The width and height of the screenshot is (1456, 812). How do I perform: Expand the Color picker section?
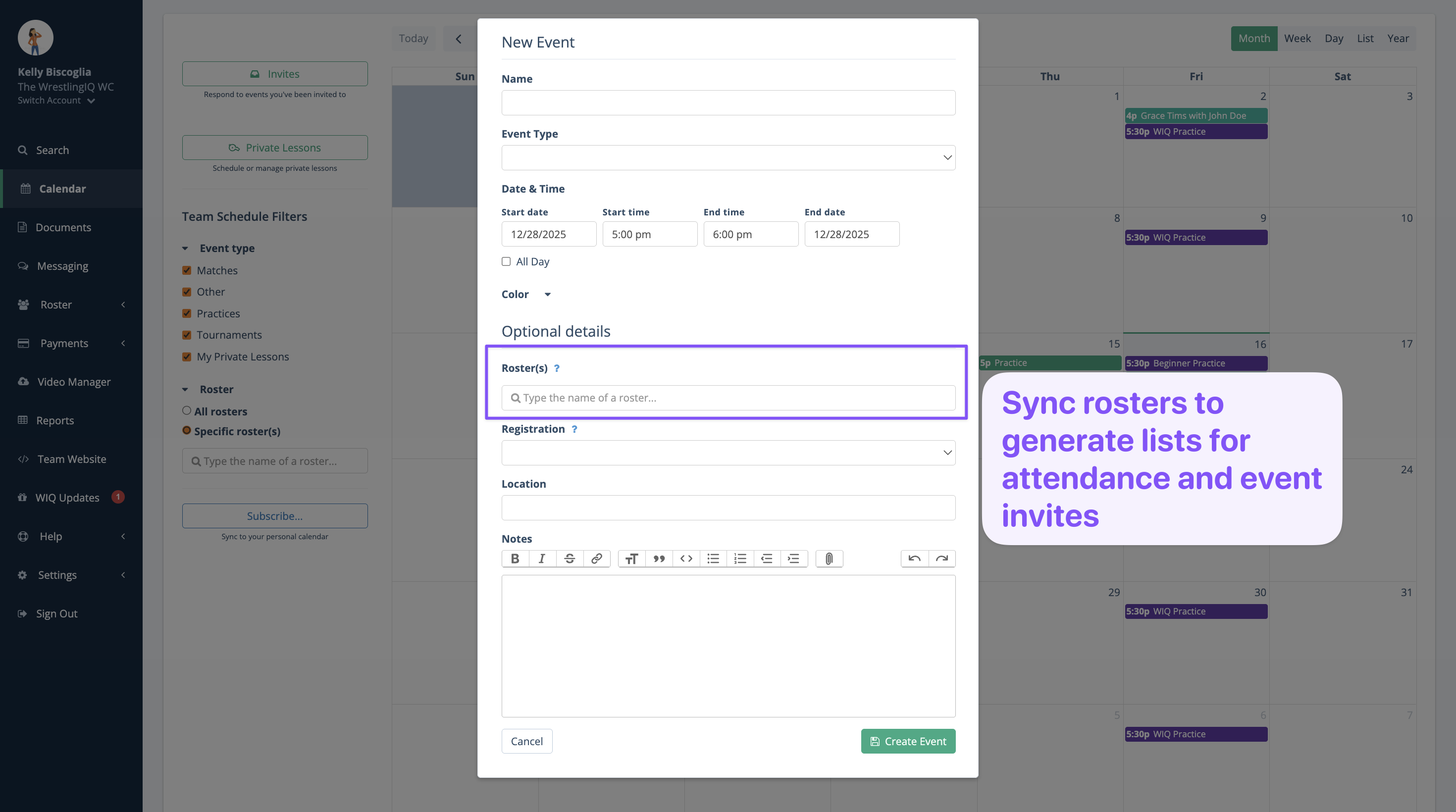pos(547,295)
